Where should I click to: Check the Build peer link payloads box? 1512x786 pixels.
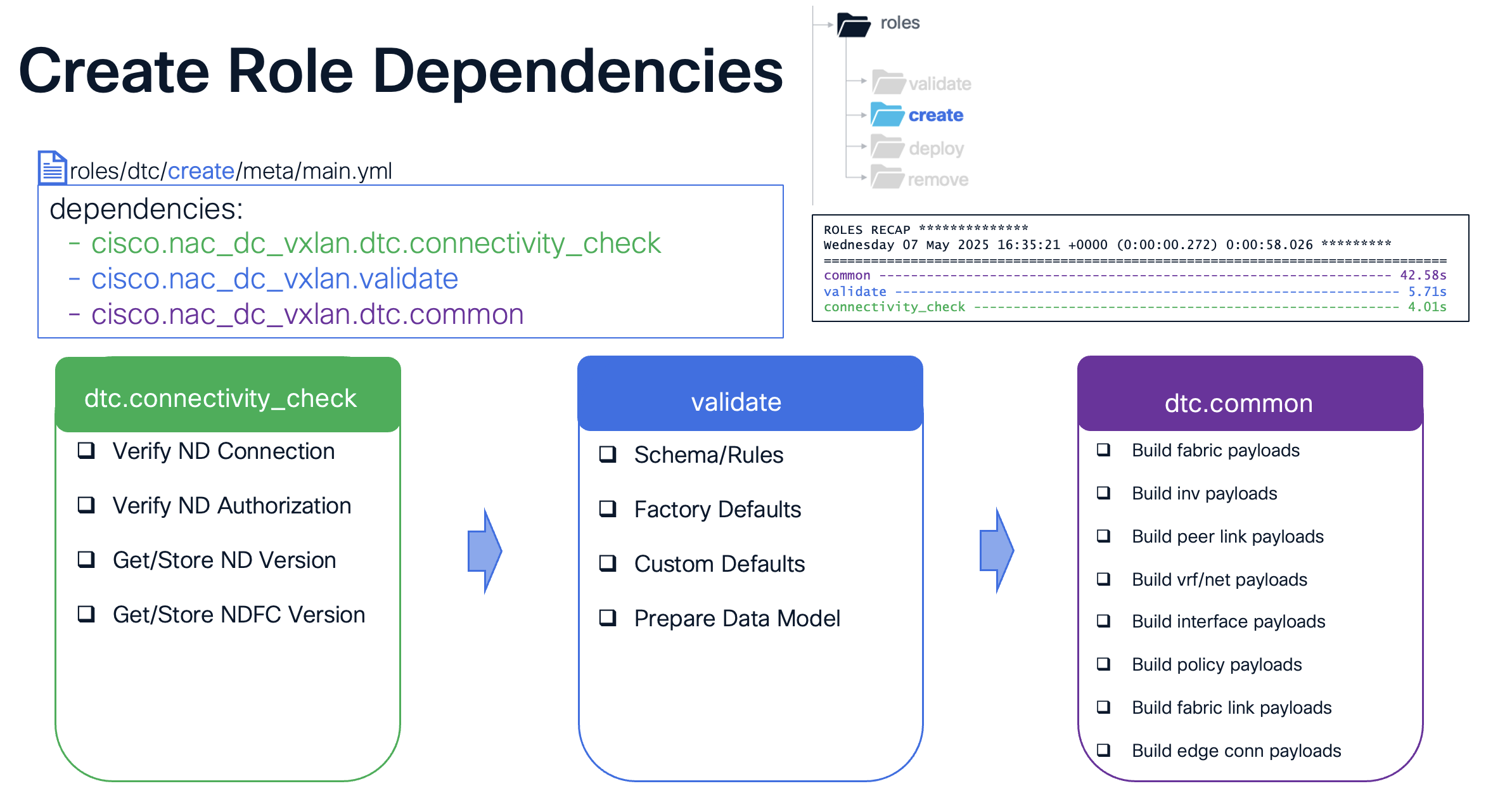[1103, 536]
